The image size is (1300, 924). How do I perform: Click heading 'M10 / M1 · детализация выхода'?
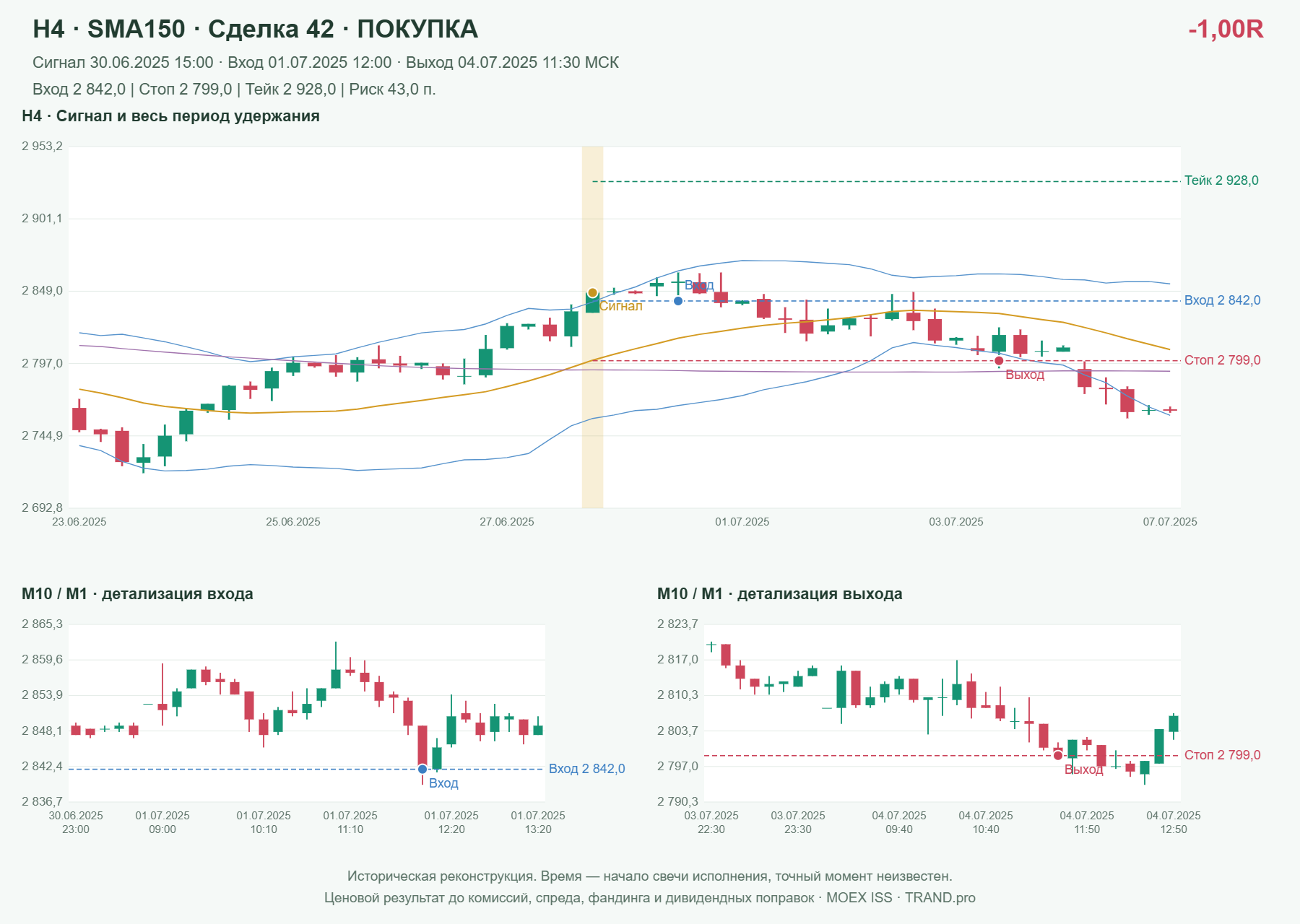(779, 594)
